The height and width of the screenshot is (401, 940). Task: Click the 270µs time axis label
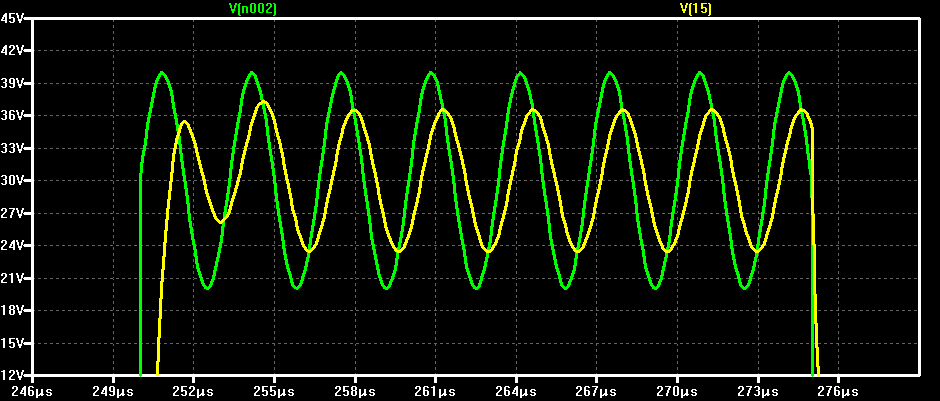coord(677,391)
